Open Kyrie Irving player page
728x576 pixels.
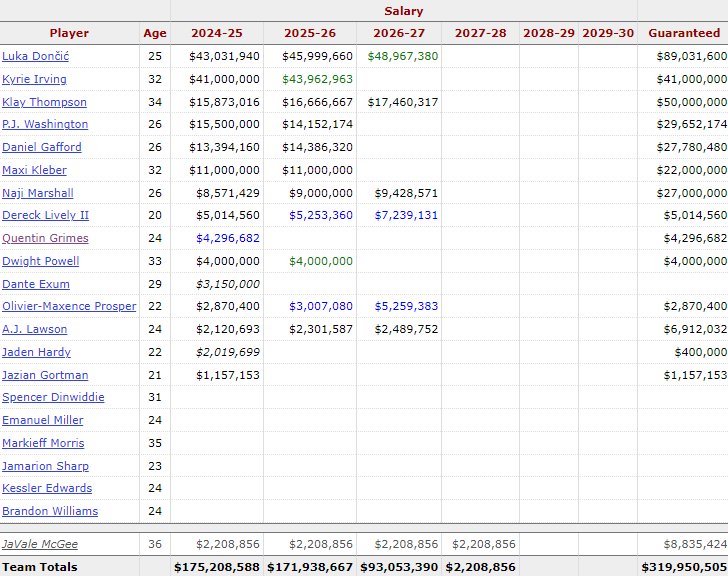pos(34,79)
